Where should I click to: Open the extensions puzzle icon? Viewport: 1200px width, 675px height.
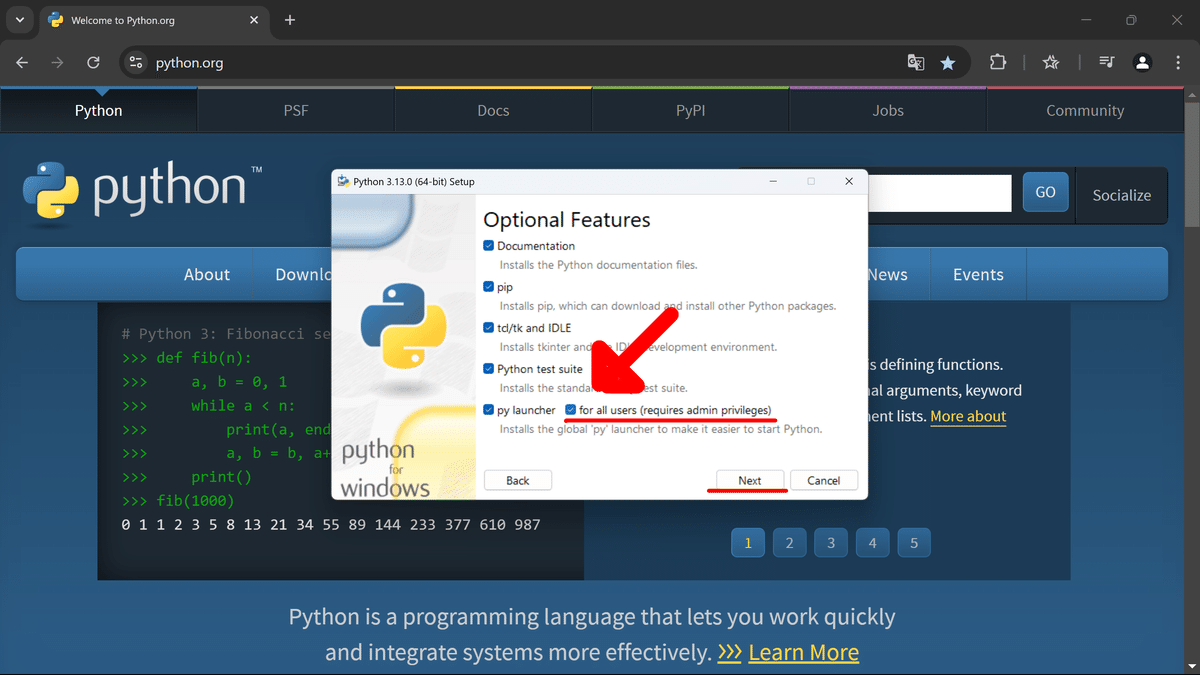997,62
